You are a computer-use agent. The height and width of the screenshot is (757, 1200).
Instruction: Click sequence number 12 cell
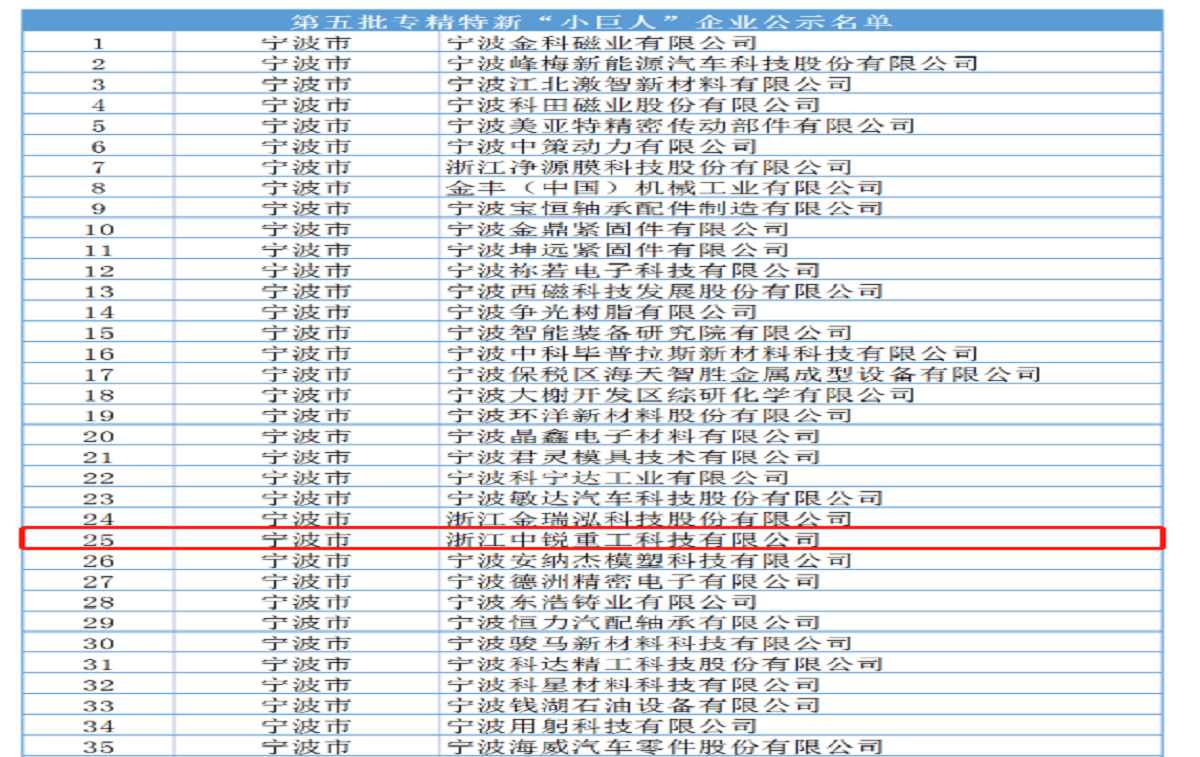(x=98, y=270)
